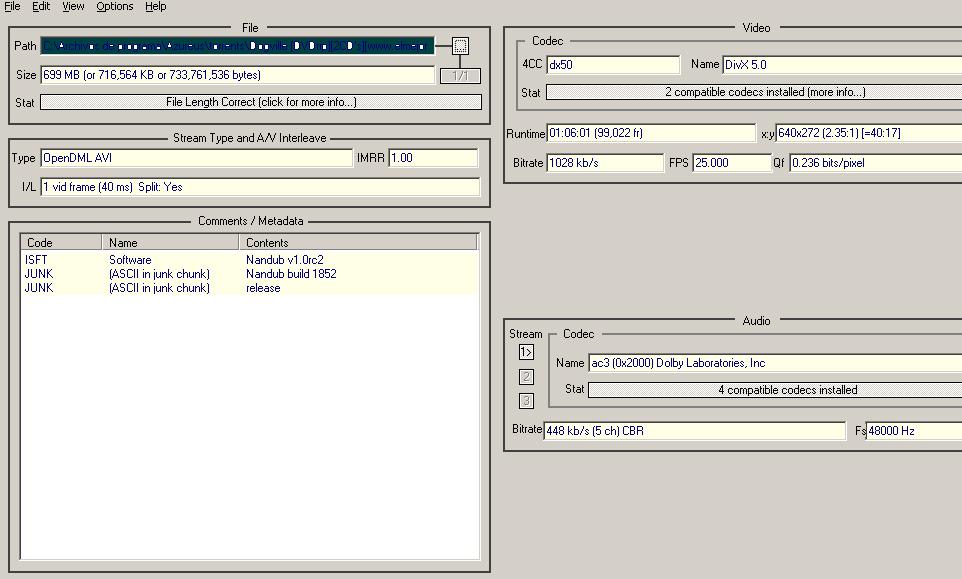Click the Size field showing 699 MB
Viewport: 962px width, 579px height.
(x=237, y=75)
